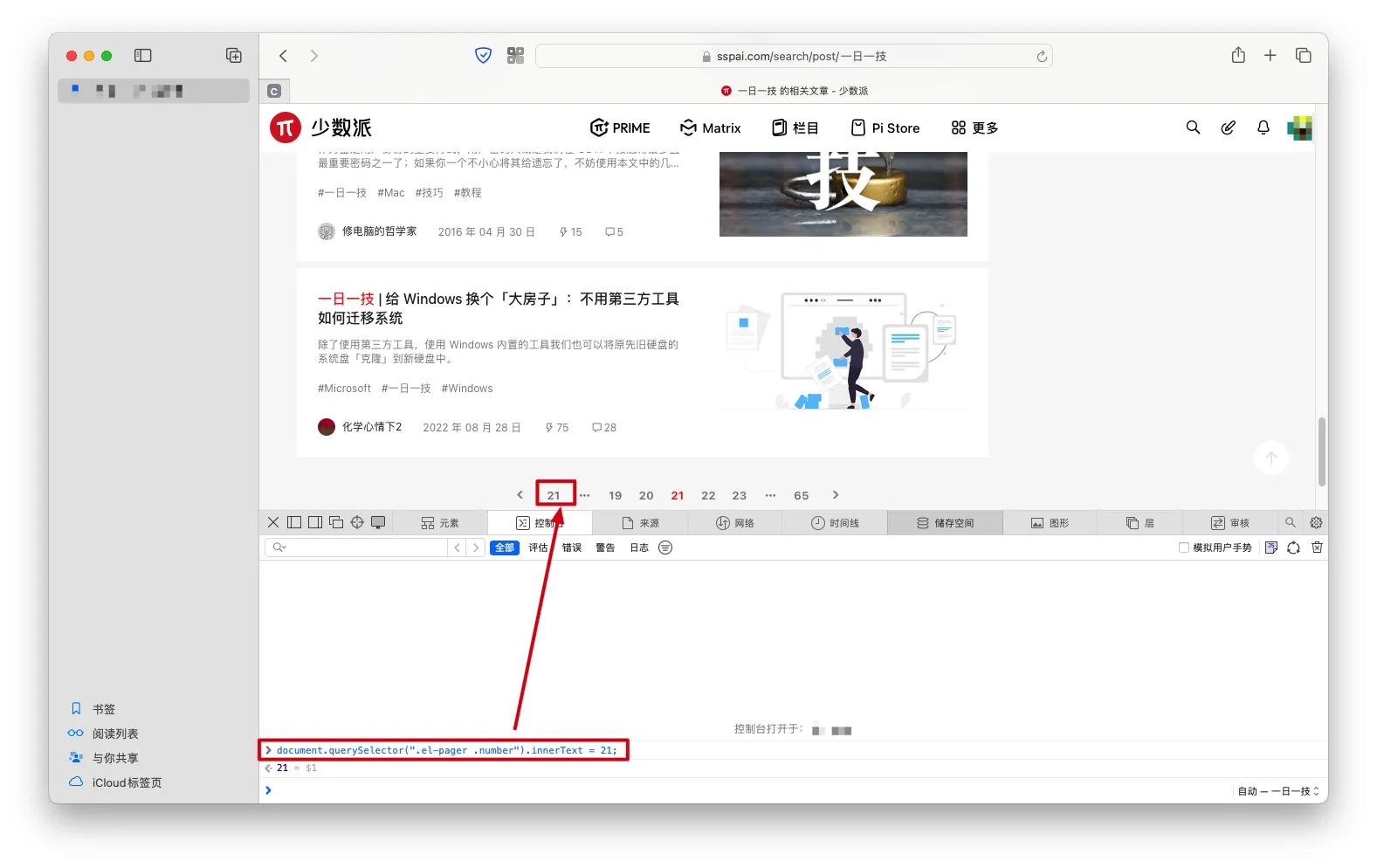Open console snippets icon
This screenshot has height=868, width=1377.
coord(1271,548)
